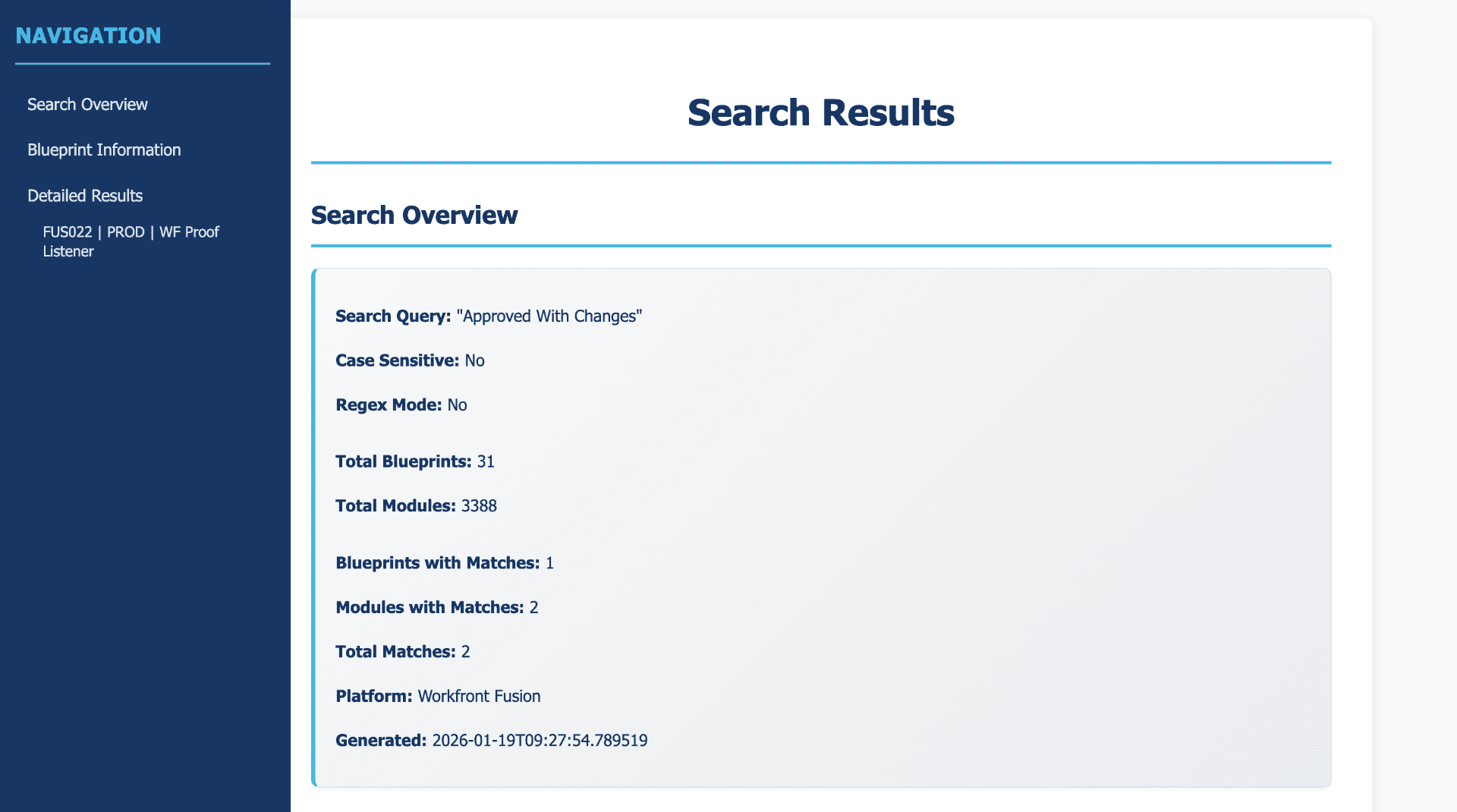Click the Total Modules value 3388
Image resolution: width=1457 pixels, height=812 pixels.
click(479, 505)
